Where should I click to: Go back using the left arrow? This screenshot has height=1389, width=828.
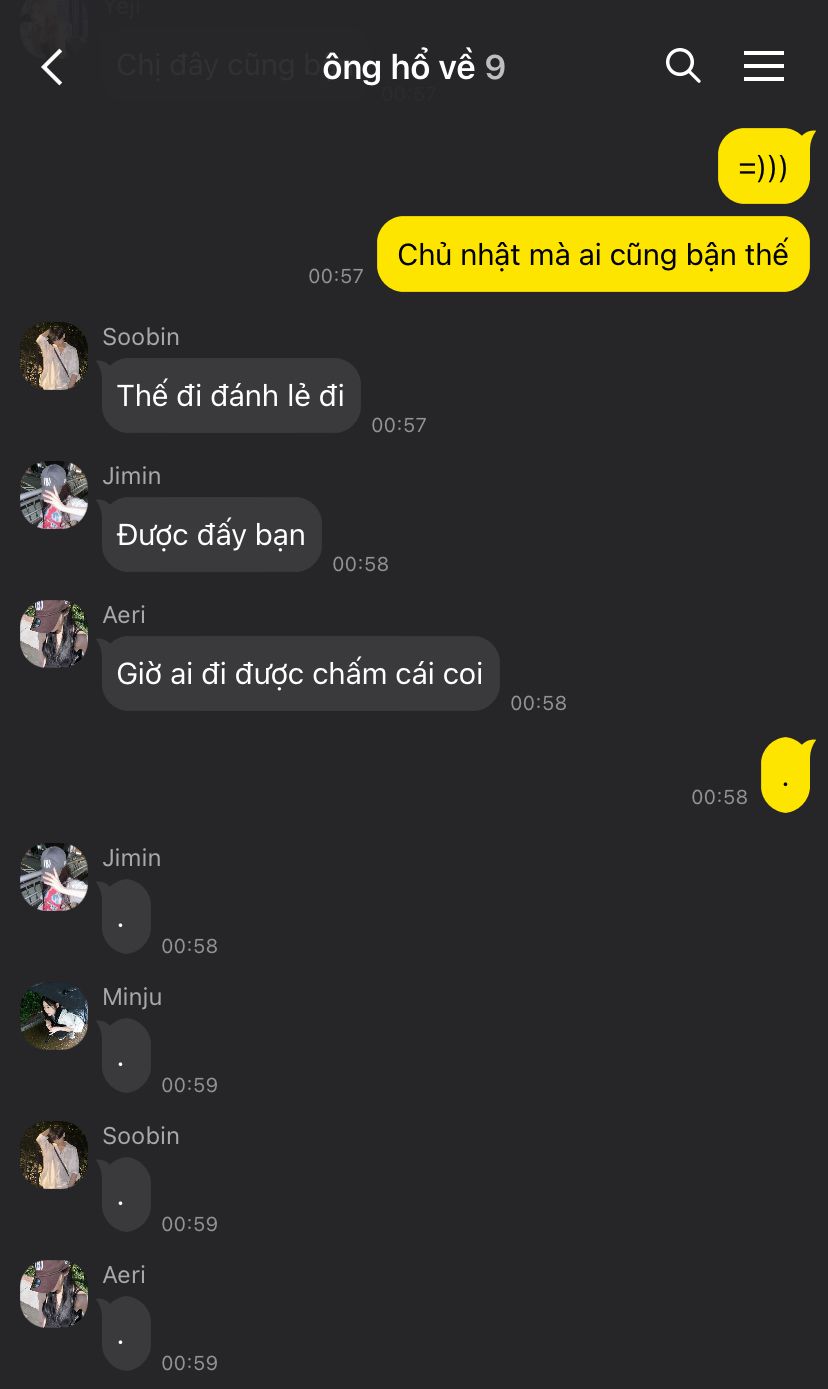pos(52,67)
